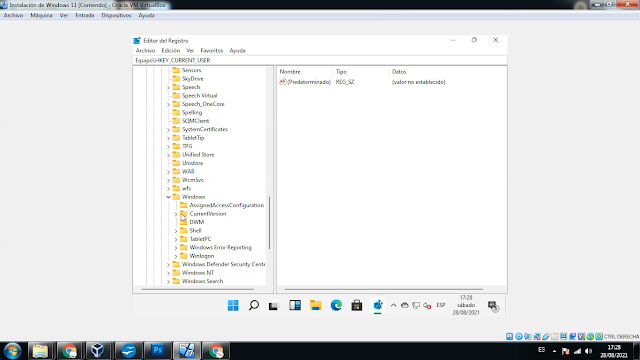Click the tree pane vertical scrollbar
640x360 pixels.
point(269,222)
